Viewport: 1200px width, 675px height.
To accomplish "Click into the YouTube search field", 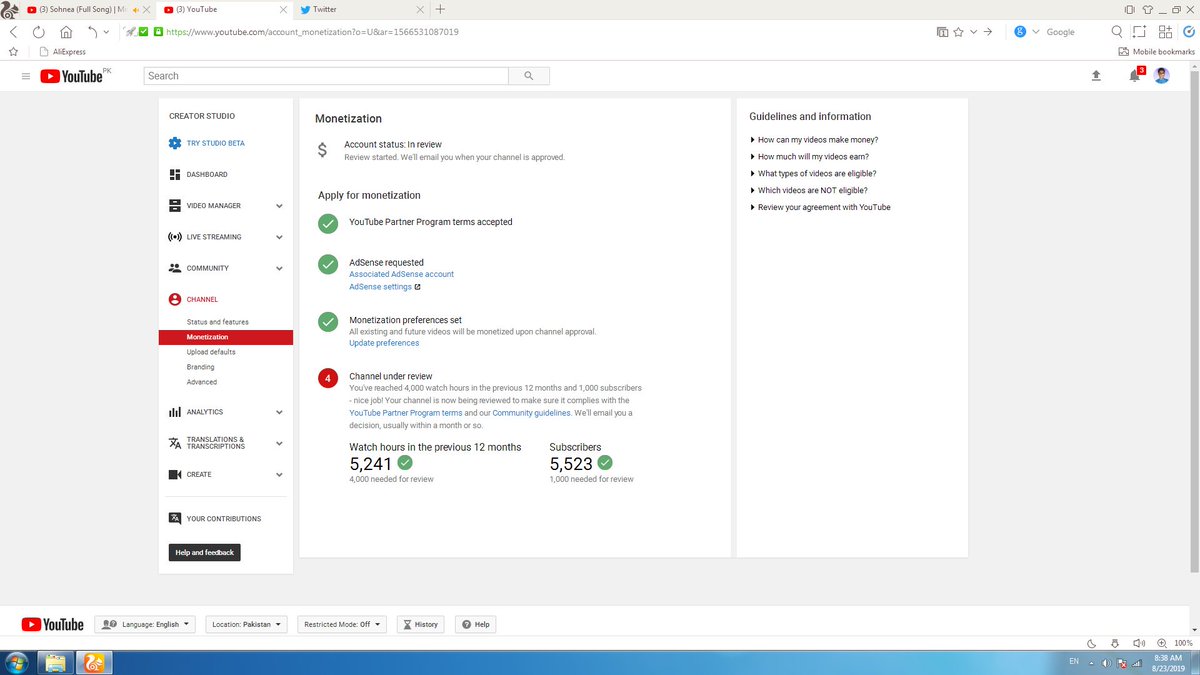I will [x=326, y=76].
